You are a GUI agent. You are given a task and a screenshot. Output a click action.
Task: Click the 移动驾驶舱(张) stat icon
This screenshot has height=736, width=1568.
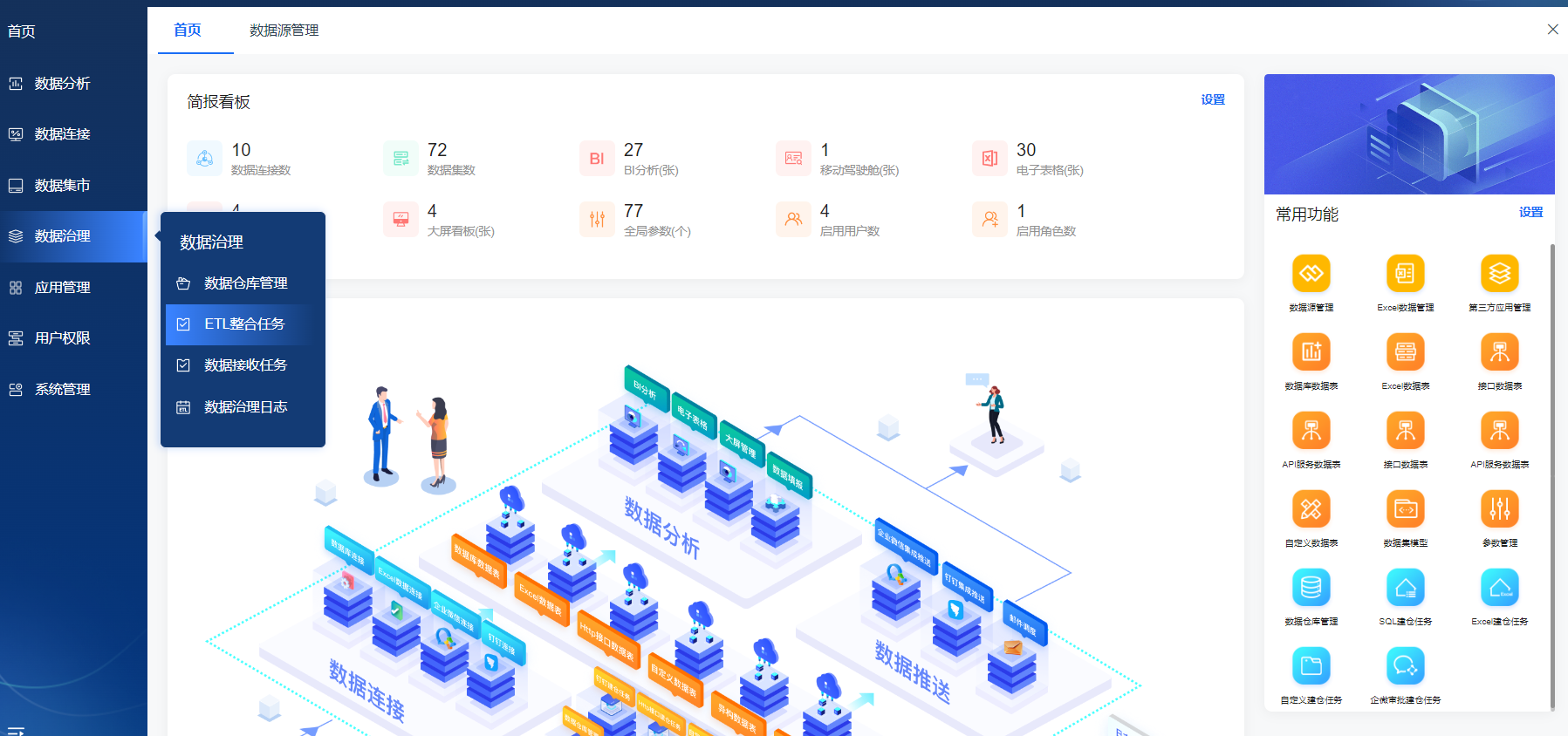[x=794, y=159]
